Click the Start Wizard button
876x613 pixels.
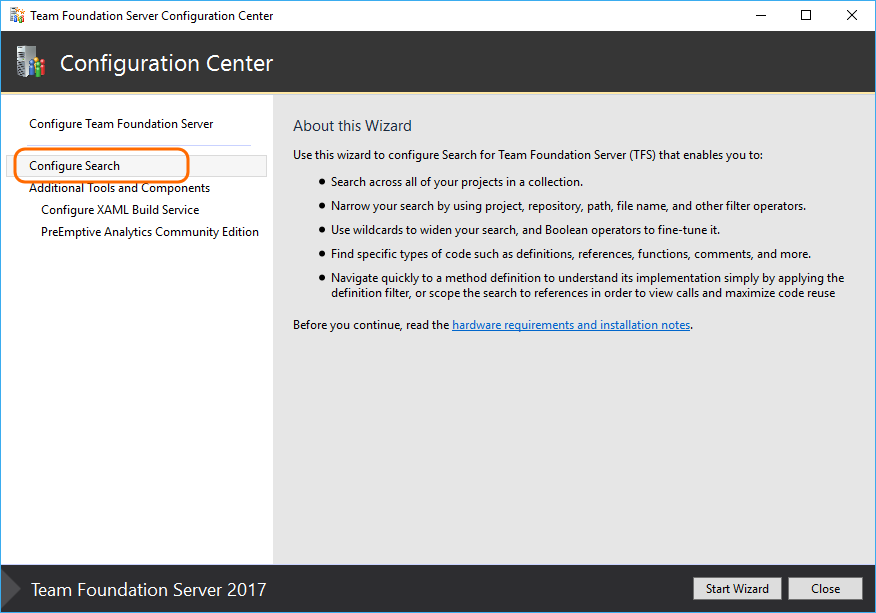[x=737, y=588]
